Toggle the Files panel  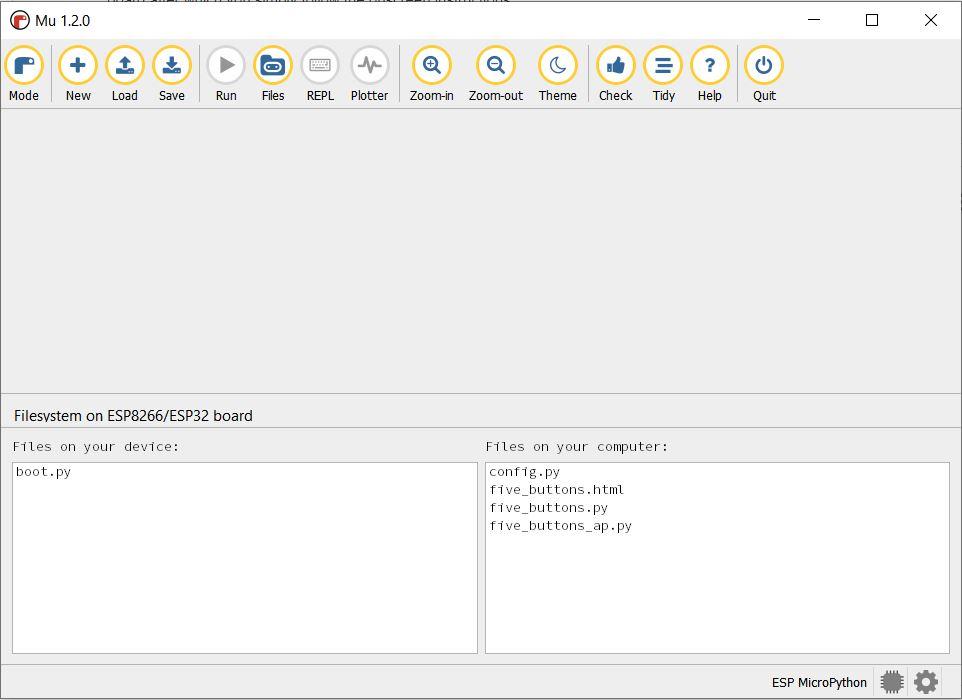(x=273, y=74)
